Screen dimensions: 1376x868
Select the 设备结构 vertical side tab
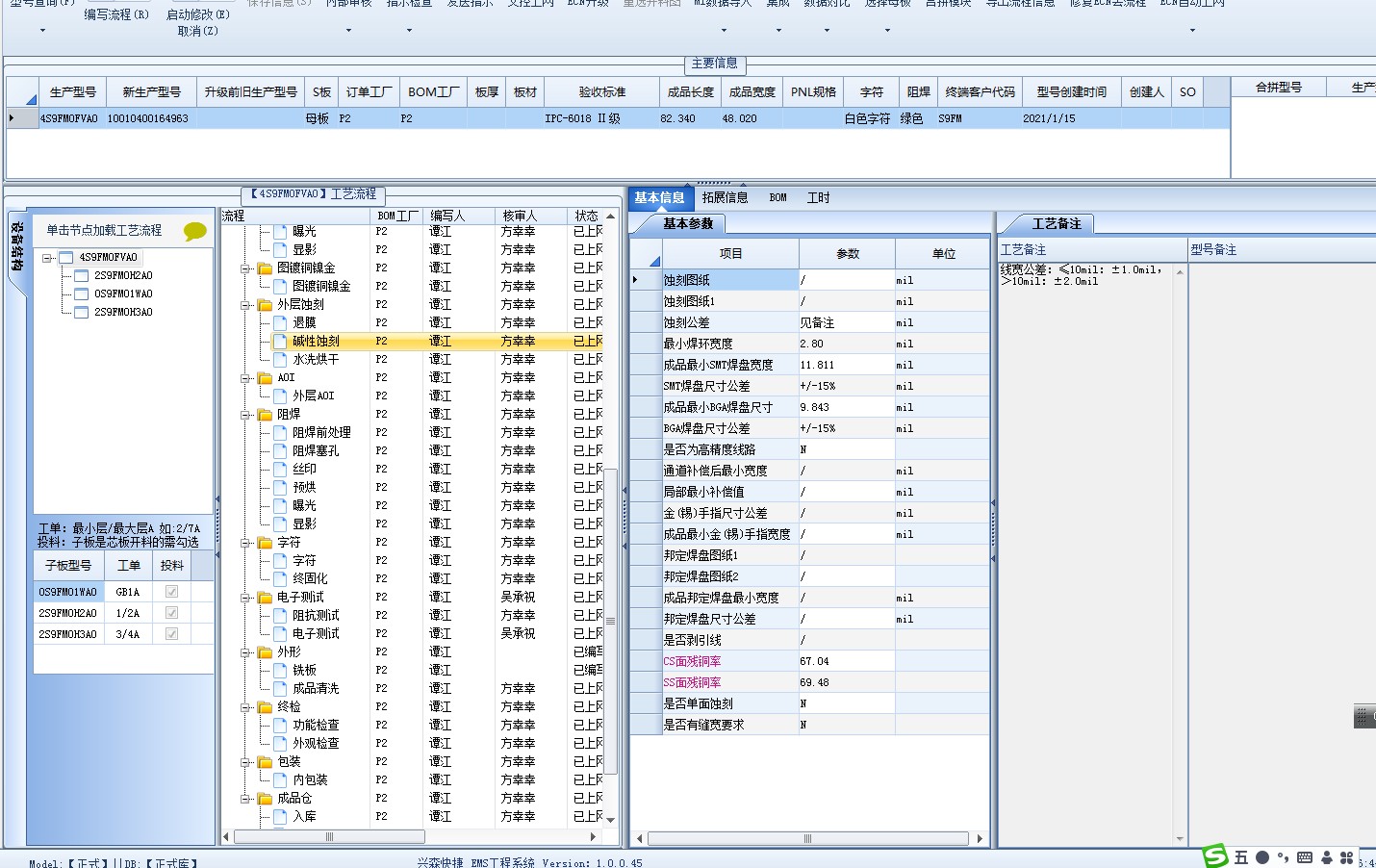pos(17,247)
